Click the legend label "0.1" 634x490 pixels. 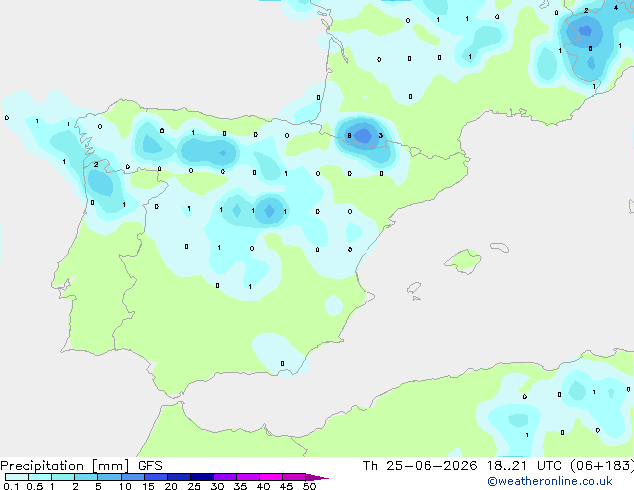(x=11, y=486)
